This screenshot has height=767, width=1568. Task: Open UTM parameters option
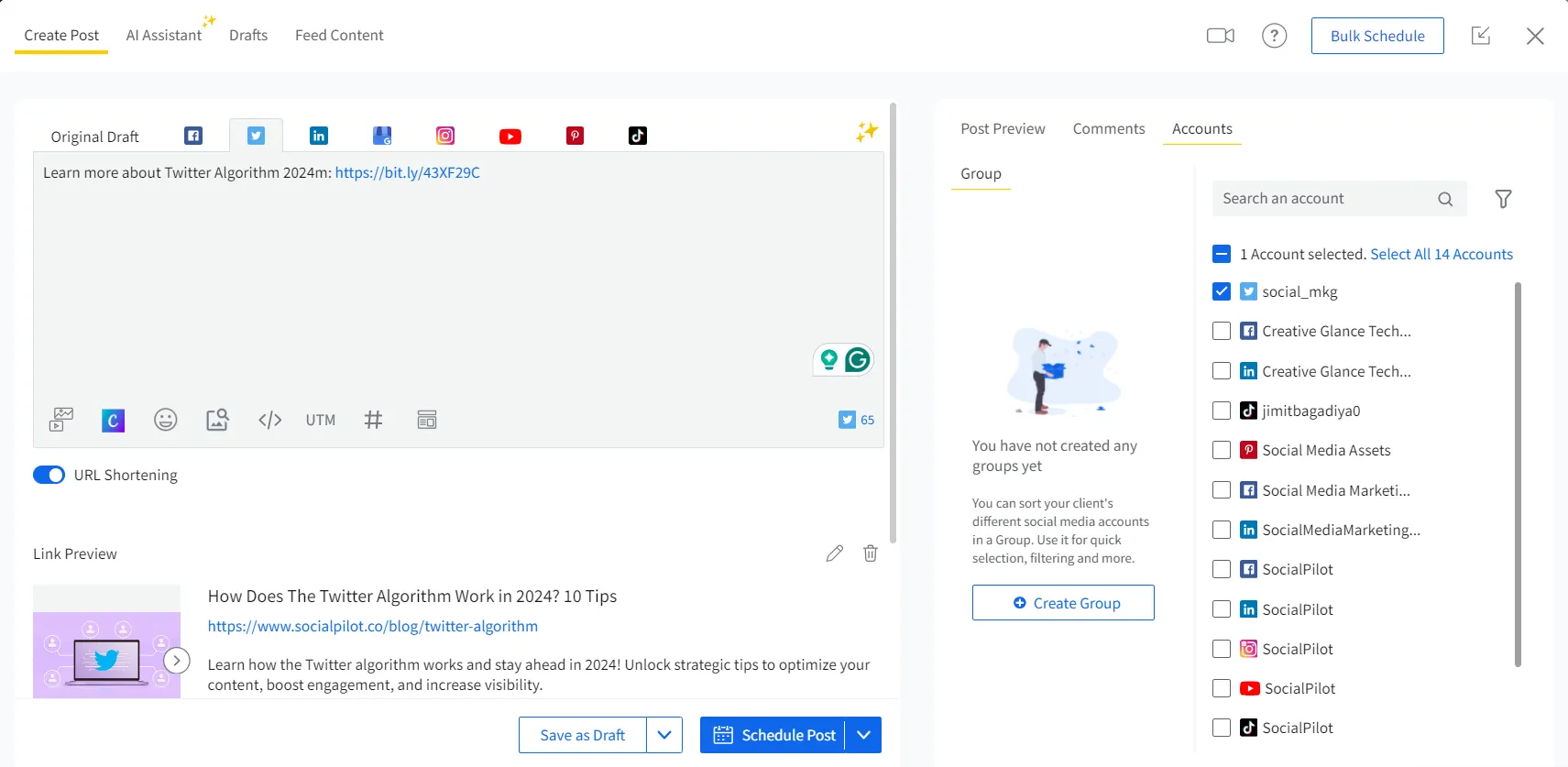click(321, 420)
